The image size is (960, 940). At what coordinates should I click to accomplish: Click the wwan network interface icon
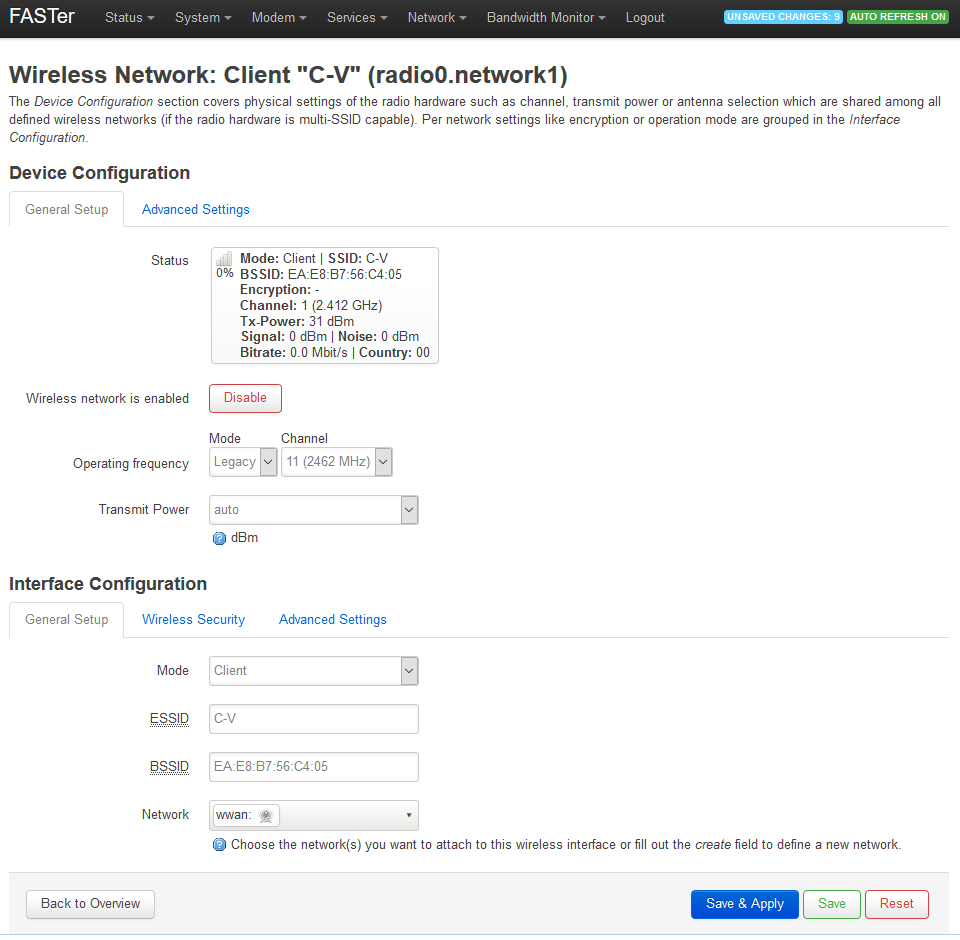pos(265,816)
